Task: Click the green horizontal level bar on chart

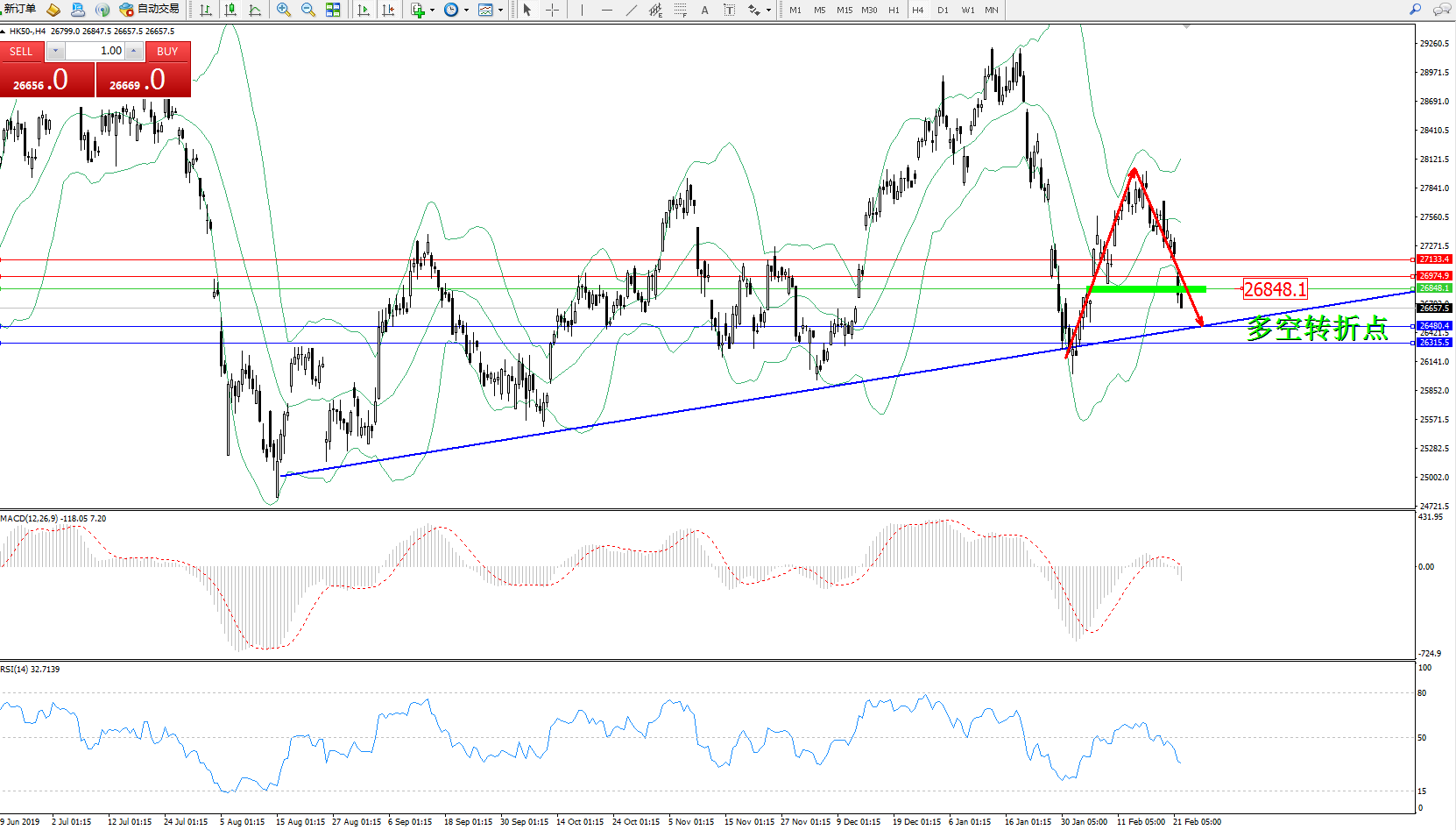Action: [1146, 288]
